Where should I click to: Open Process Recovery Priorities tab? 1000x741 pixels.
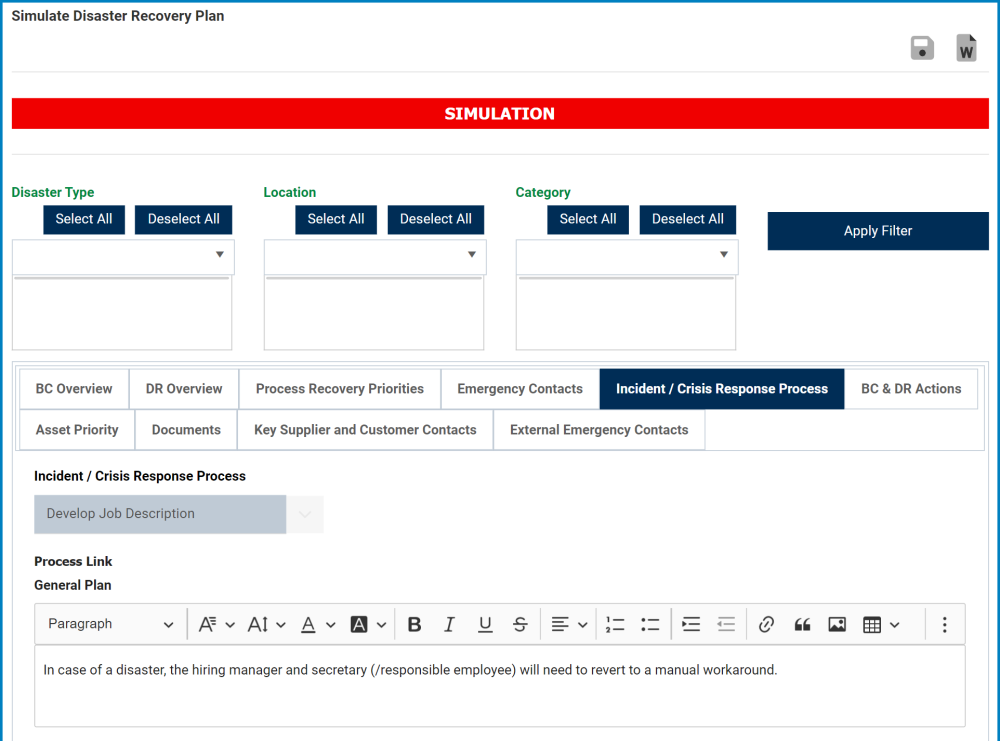pos(340,389)
